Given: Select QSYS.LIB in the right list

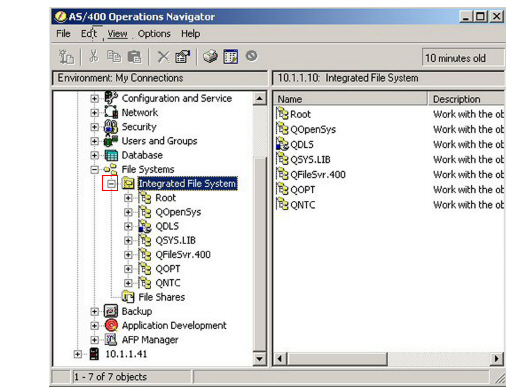Looking at the screenshot, I should [x=310, y=159].
